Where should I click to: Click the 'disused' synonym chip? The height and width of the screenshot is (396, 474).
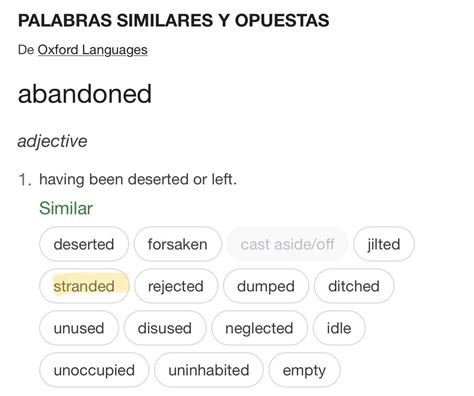pos(165,328)
